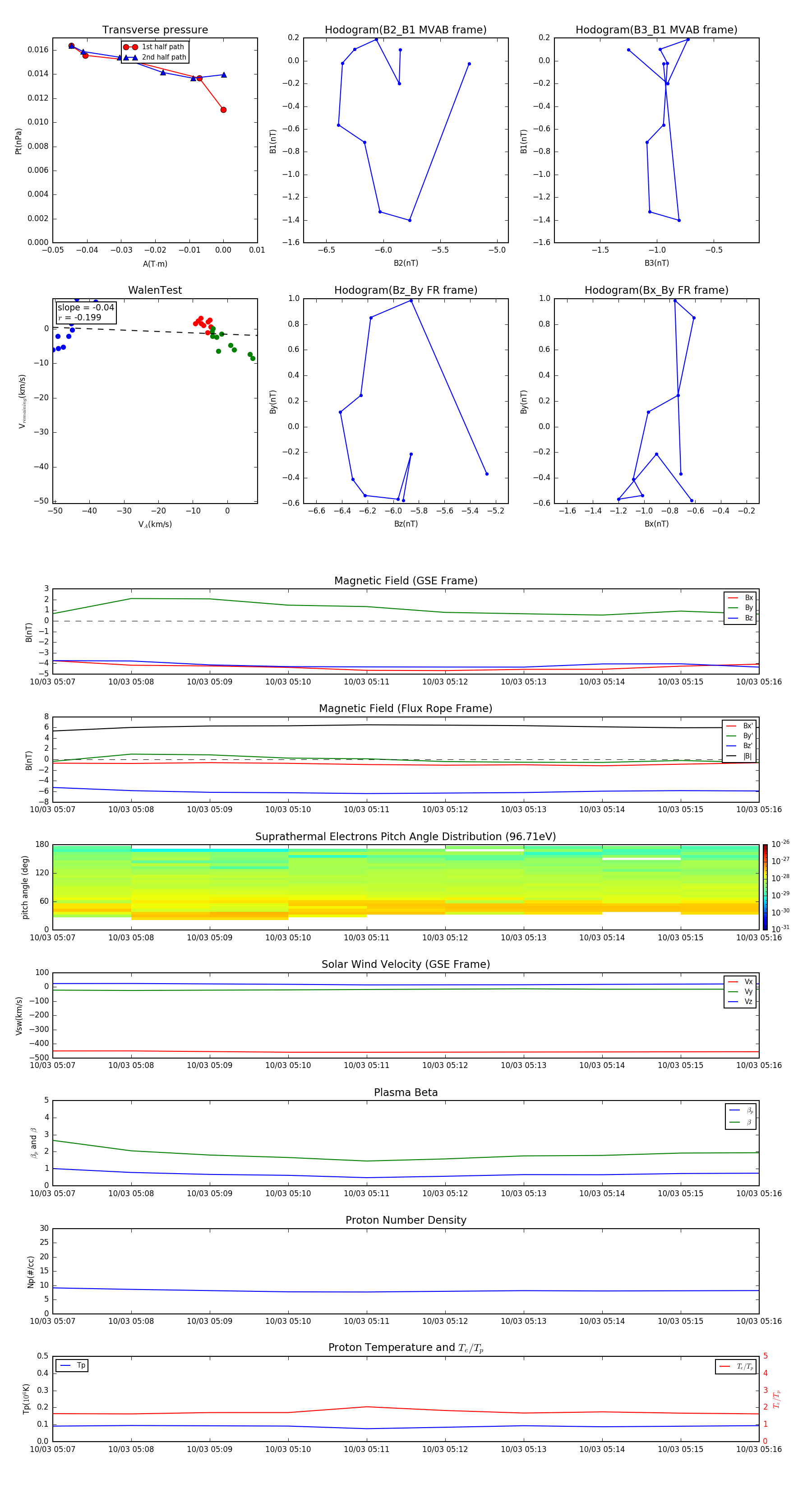Select the βp entry in Plasma Beta legend
Viewport: 812px width, 1489px height.
pyautogui.click(x=741, y=1110)
